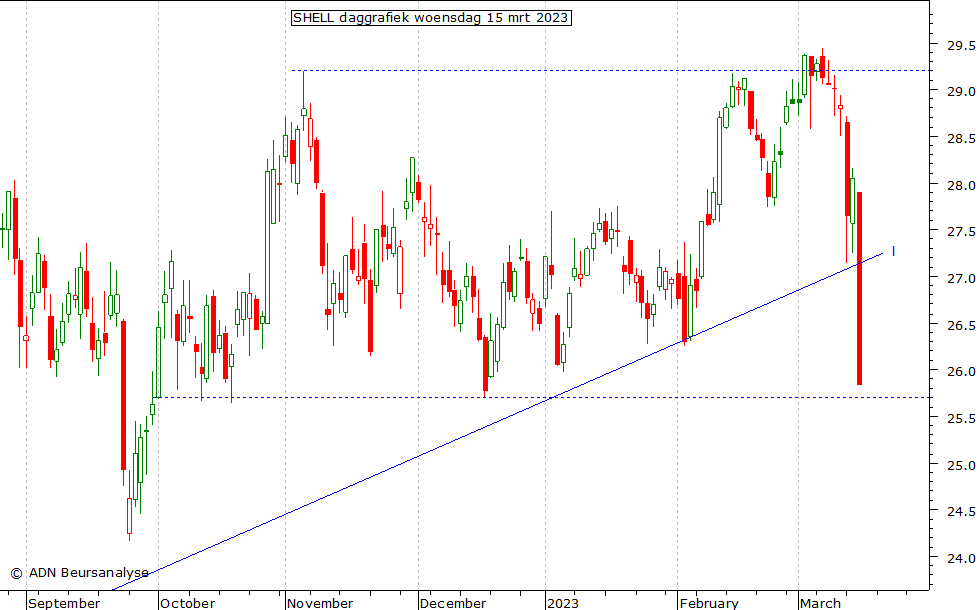Click the October month label

coord(188,603)
